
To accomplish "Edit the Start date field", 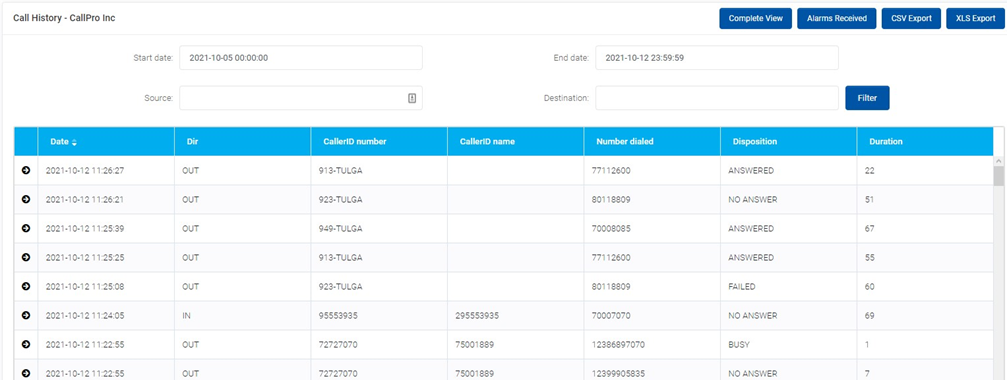I will [301, 58].
